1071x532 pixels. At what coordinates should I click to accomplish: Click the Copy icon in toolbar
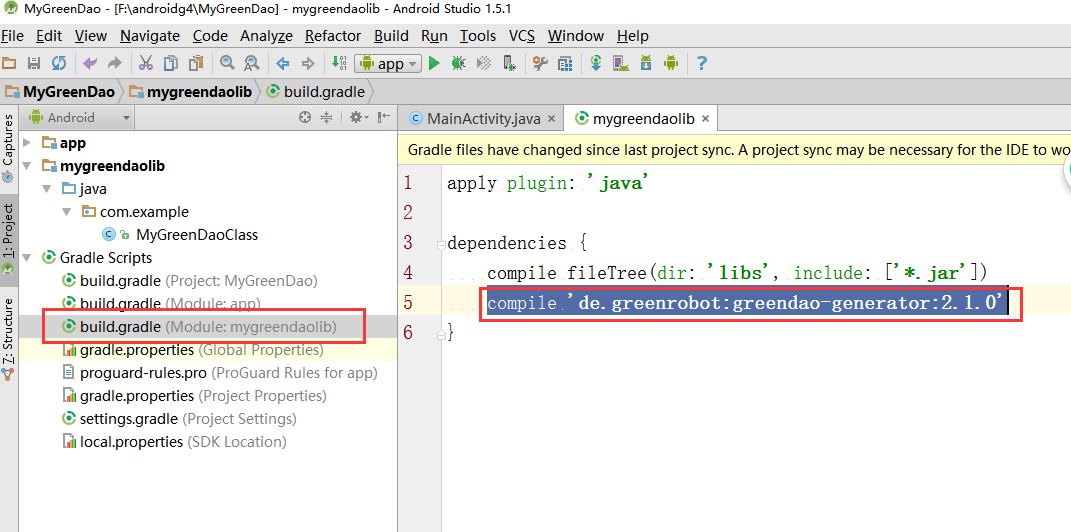(x=171, y=64)
